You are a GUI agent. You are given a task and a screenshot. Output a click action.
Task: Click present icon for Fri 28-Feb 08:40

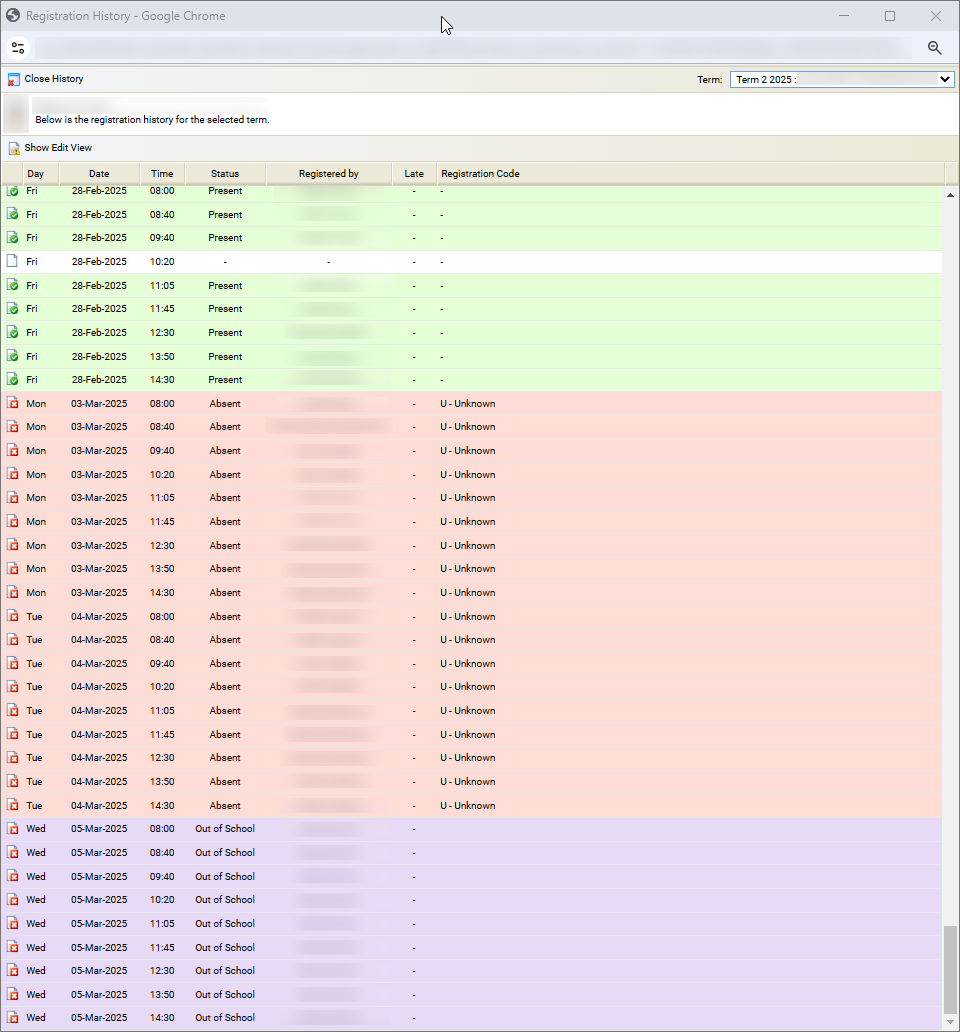(x=13, y=214)
